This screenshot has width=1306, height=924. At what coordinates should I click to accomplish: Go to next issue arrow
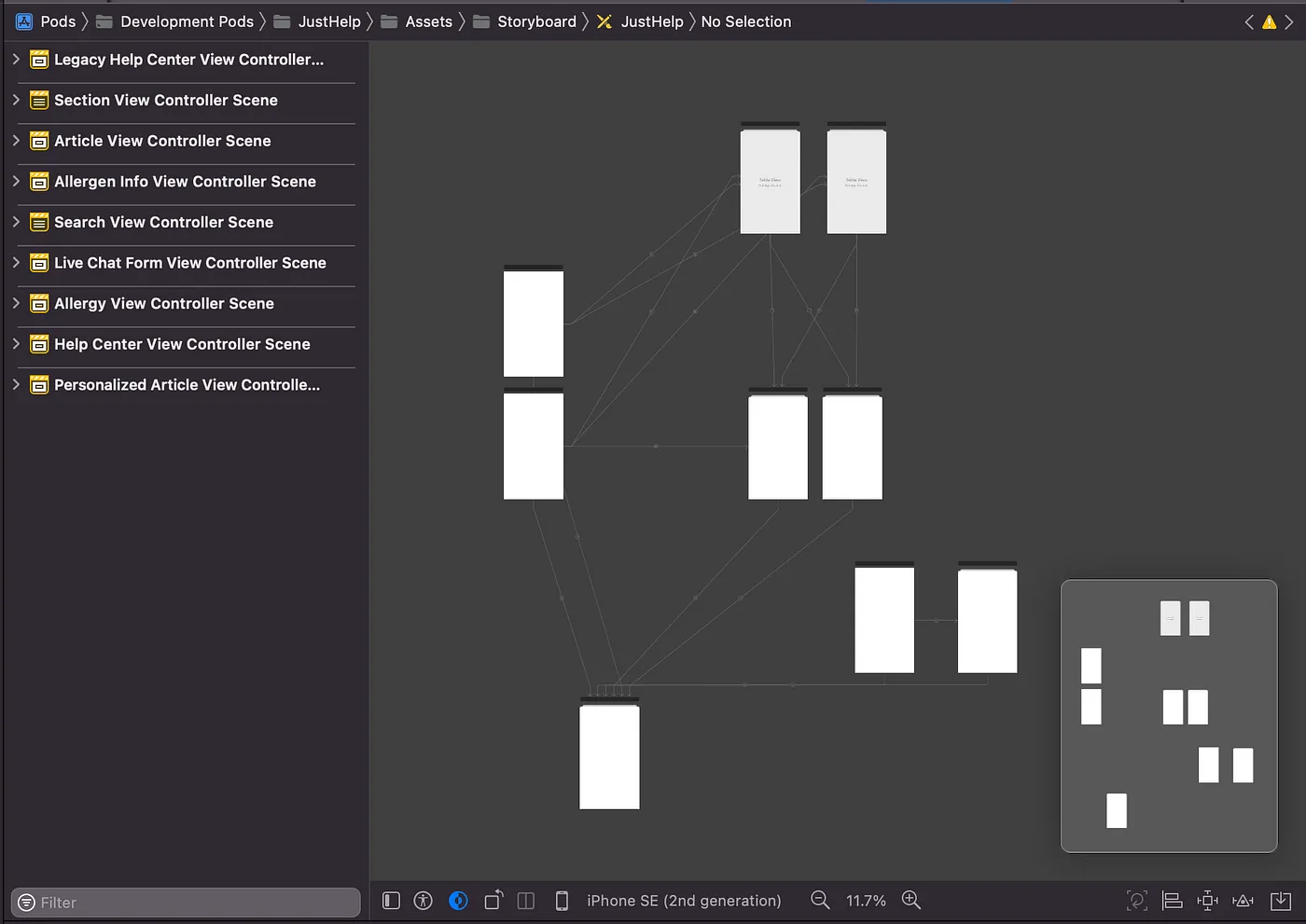point(1289,21)
